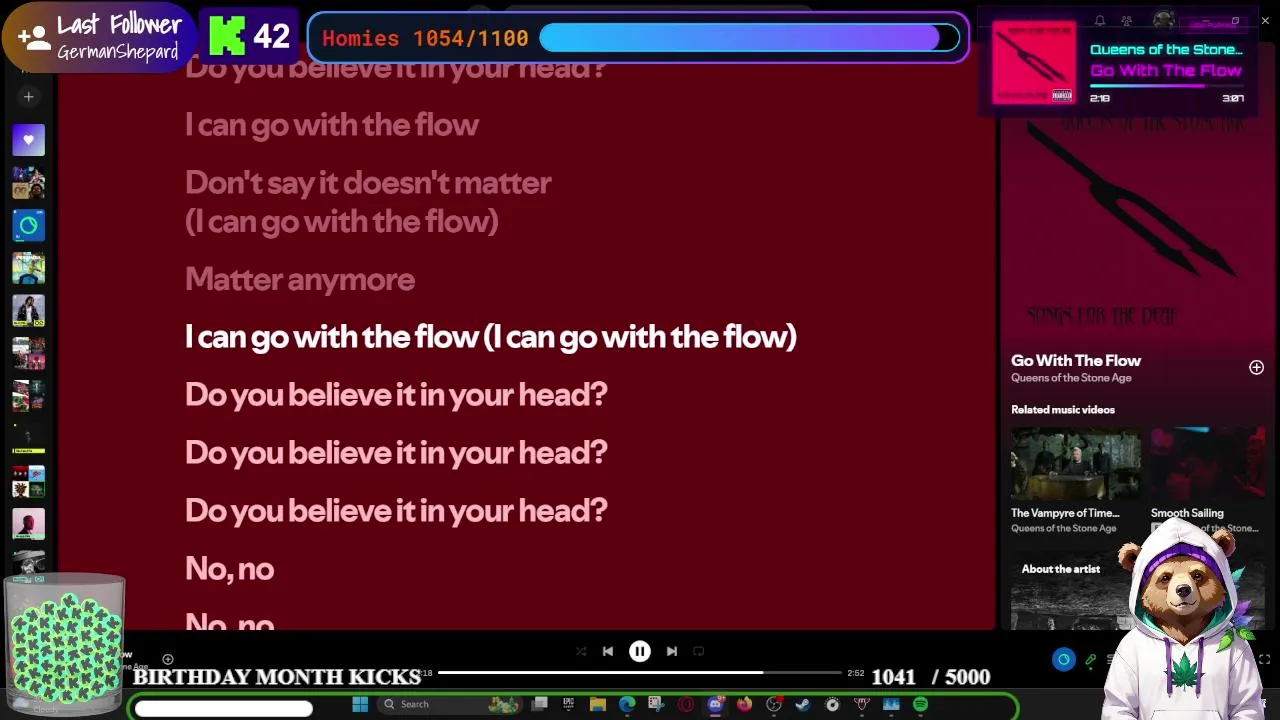Open Steam from the taskbar

[803, 704]
